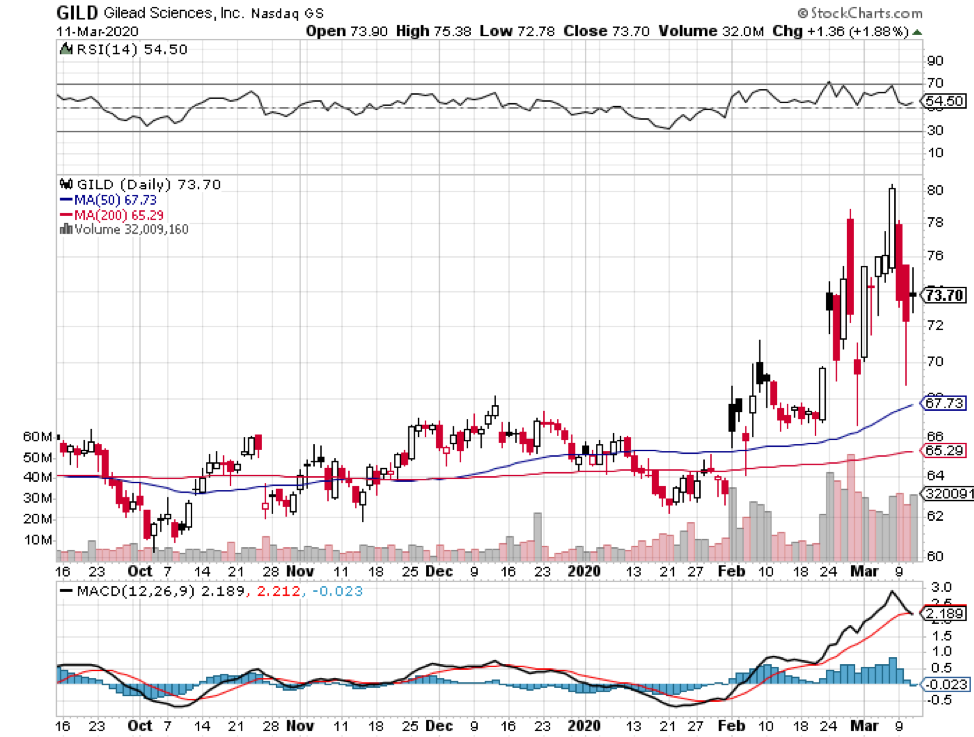Select the MA(200) 65.29 legend entry
The width and height of the screenshot is (974, 737).
click(113, 214)
